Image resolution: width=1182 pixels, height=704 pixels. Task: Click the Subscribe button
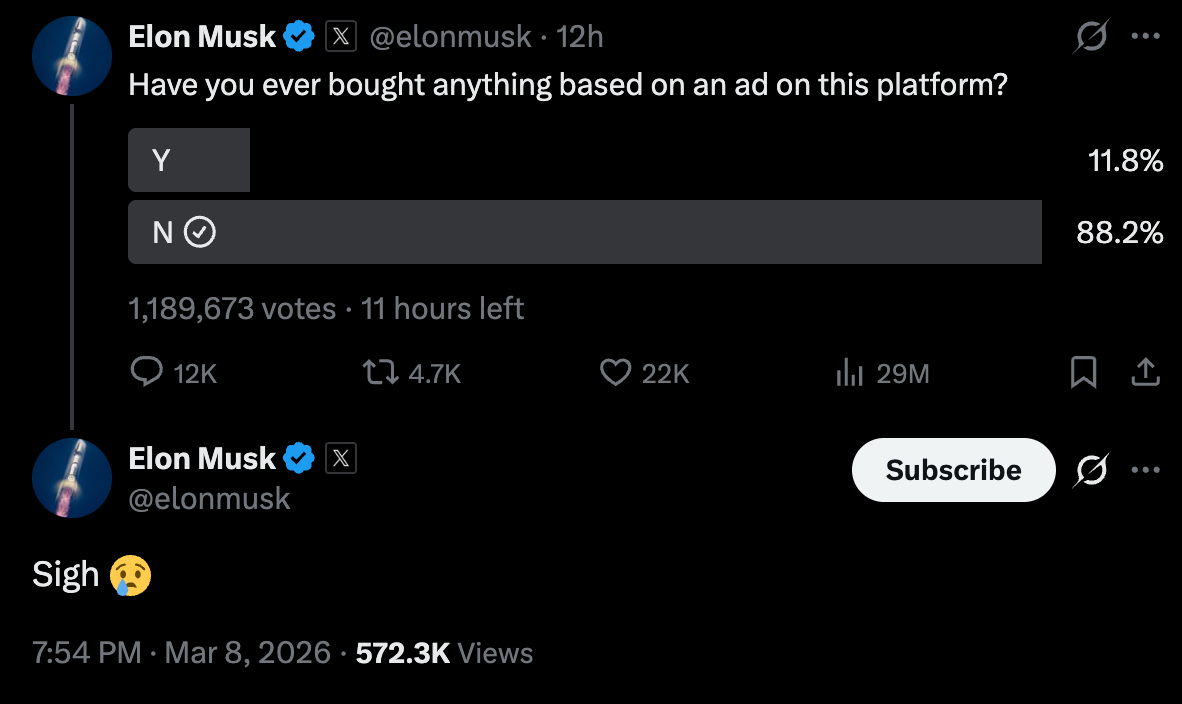(x=953, y=470)
